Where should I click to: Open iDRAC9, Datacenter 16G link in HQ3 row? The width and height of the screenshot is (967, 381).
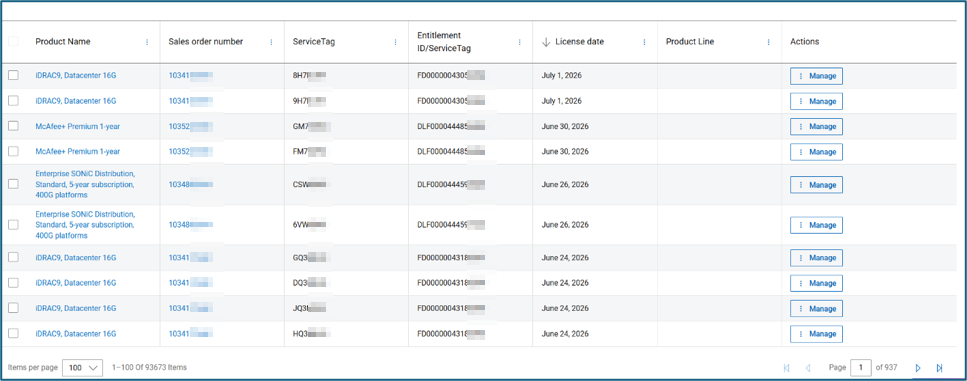(76, 333)
